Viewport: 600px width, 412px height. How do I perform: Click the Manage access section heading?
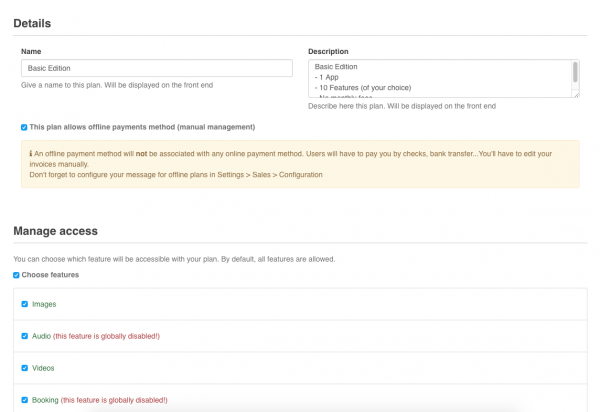coord(55,231)
